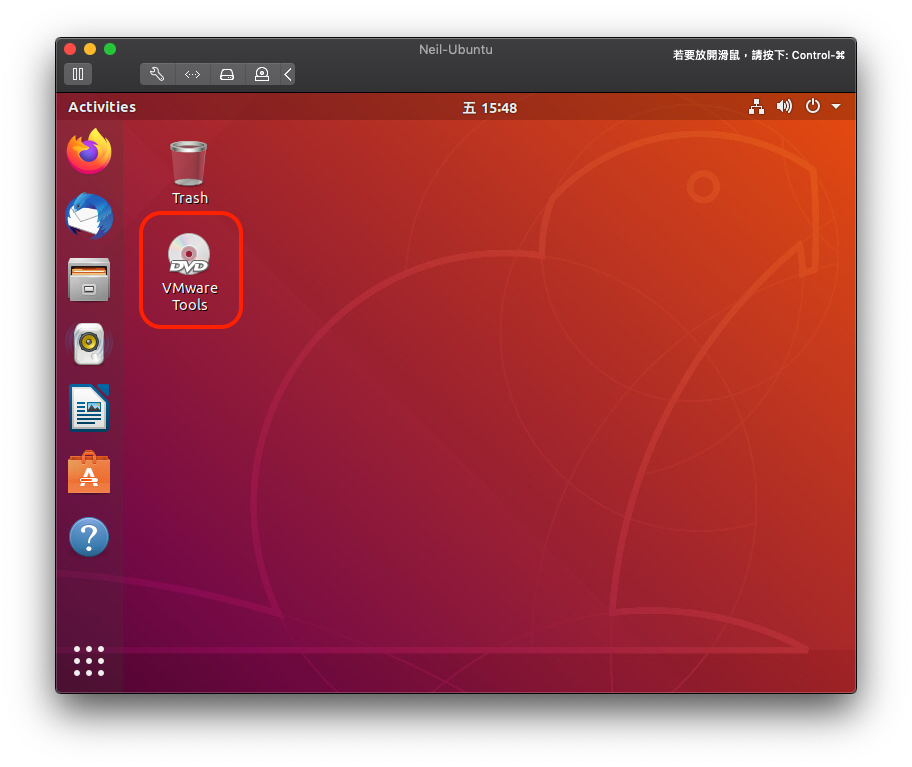Collapse the VMware toolbar with left chevron
This screenshot has height=767, width=912.
[x=287, y=73]
